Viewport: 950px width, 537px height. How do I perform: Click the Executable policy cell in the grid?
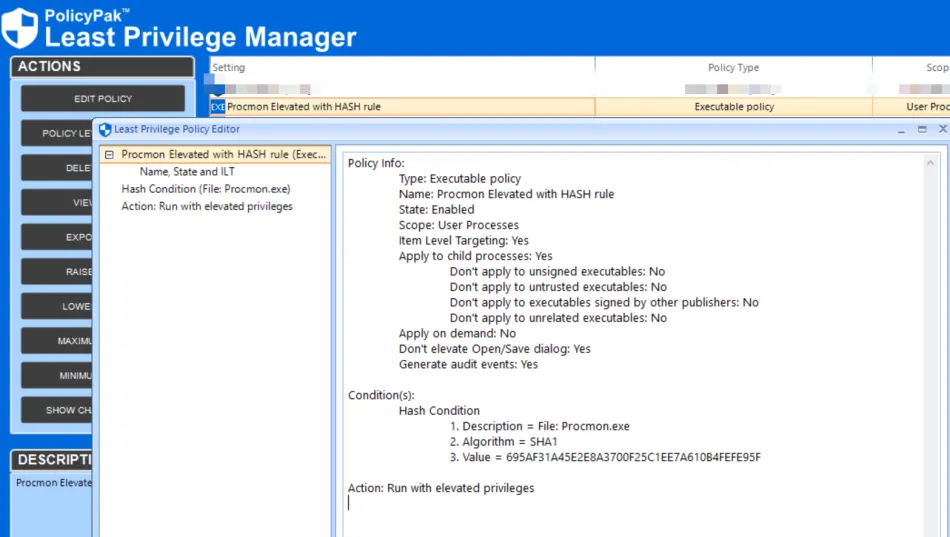[x=733, y=107]
